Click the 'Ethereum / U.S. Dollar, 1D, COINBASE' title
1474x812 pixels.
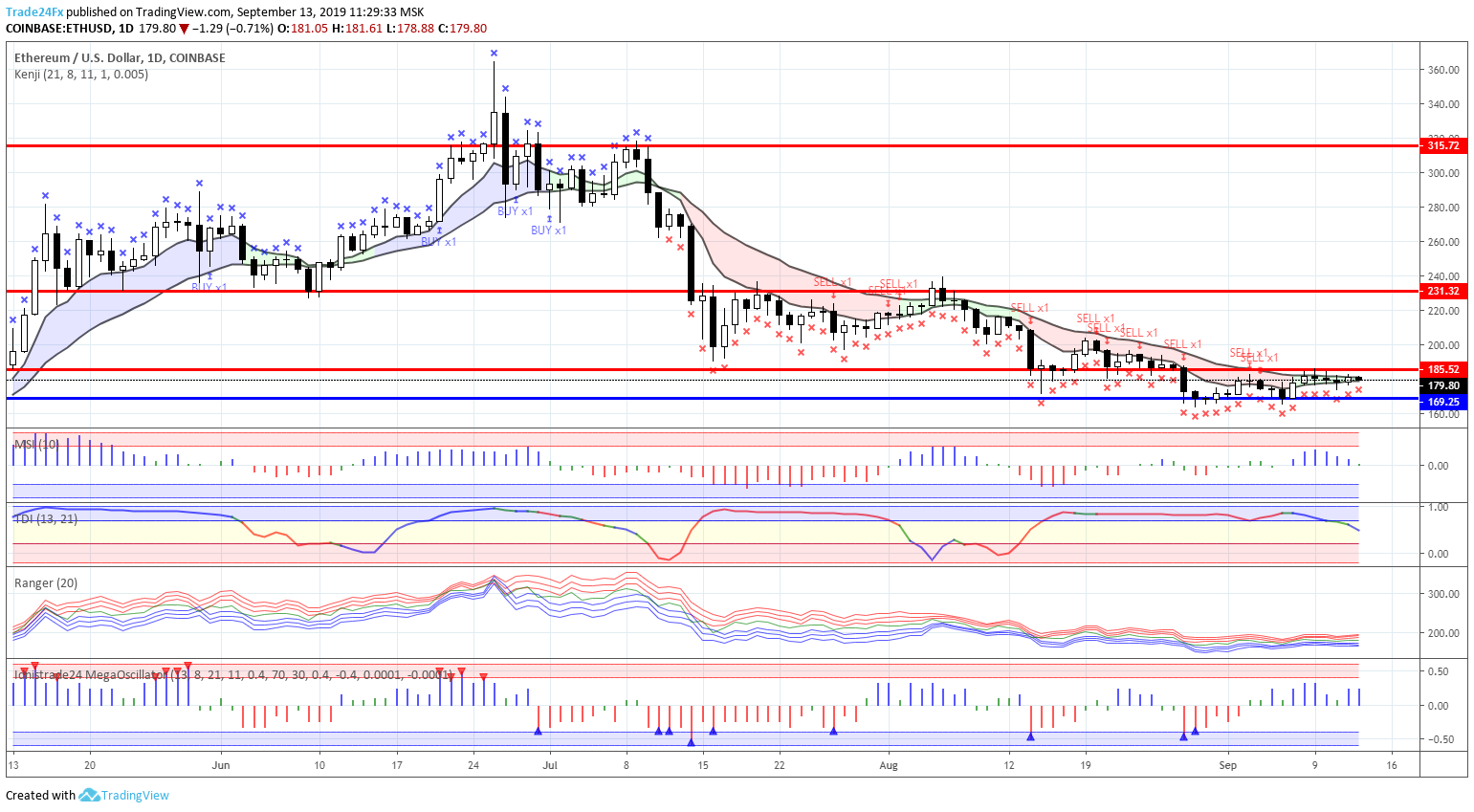[x=120, y=57]
